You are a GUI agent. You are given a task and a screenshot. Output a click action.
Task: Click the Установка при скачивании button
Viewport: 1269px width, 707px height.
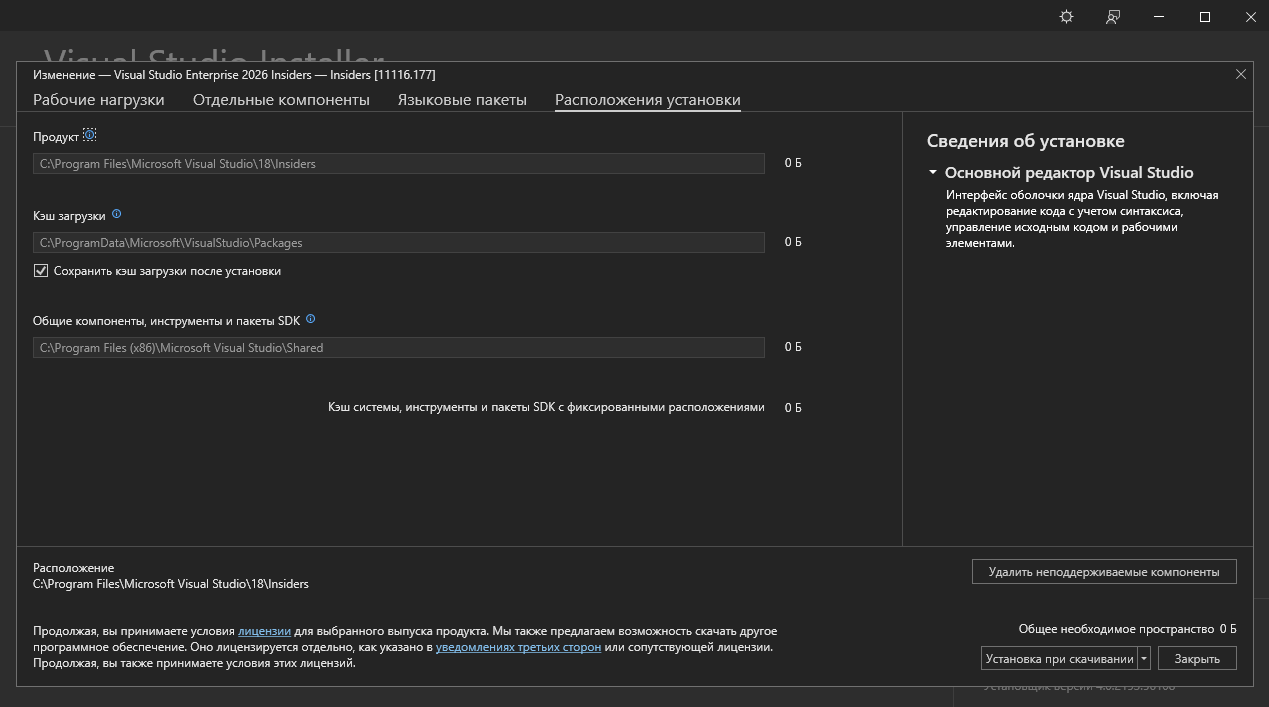pyautogui.click(x=1059, y=659)
